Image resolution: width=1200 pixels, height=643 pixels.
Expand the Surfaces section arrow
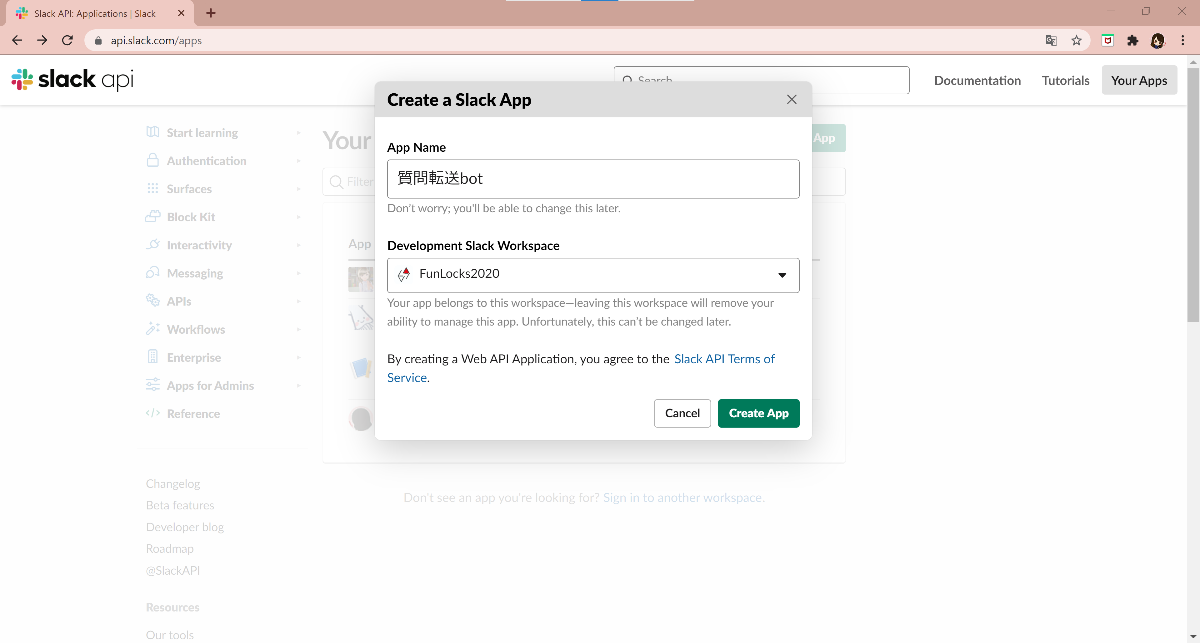point(298,189)
